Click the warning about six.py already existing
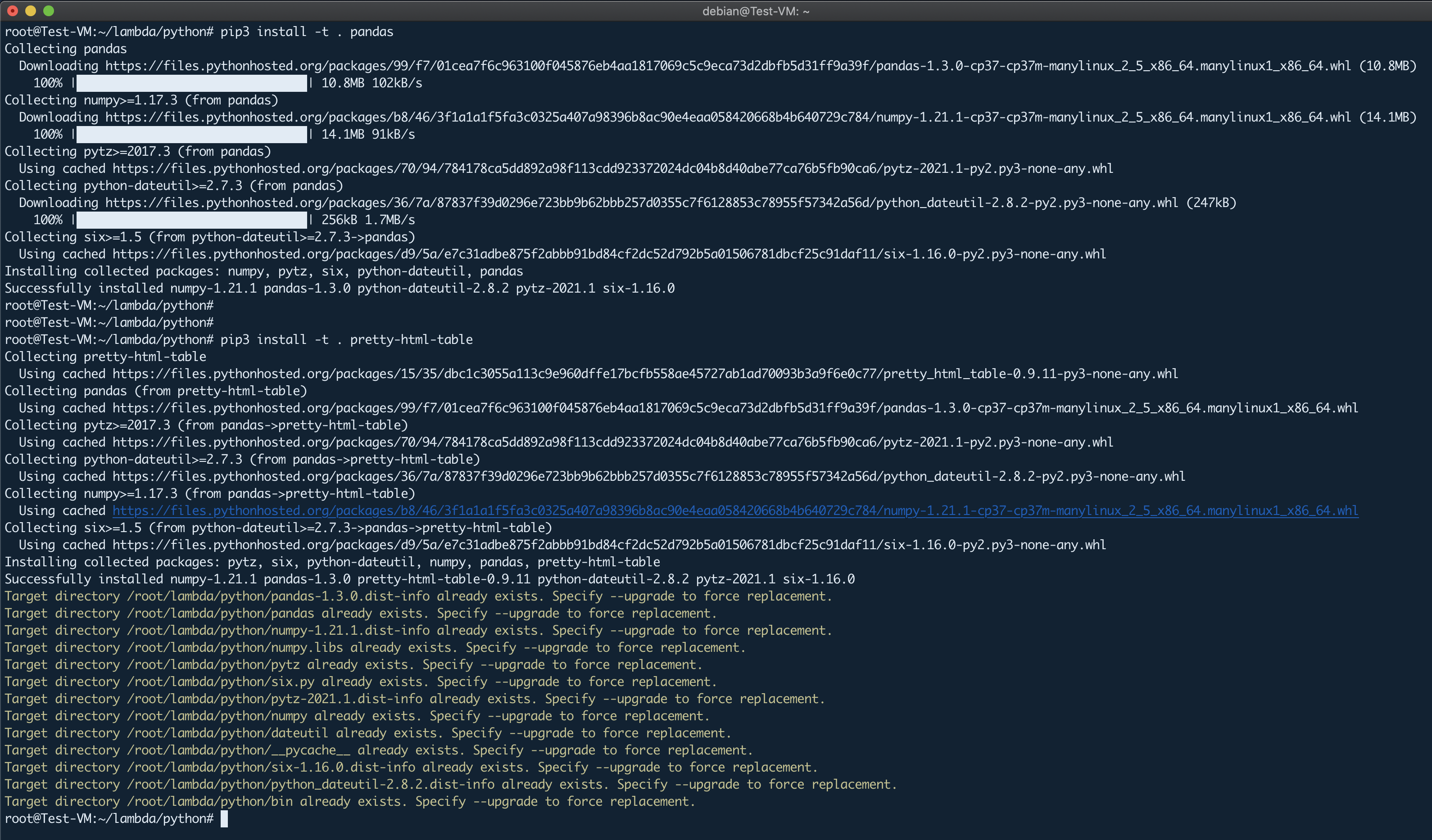 [x=361, y=682]
